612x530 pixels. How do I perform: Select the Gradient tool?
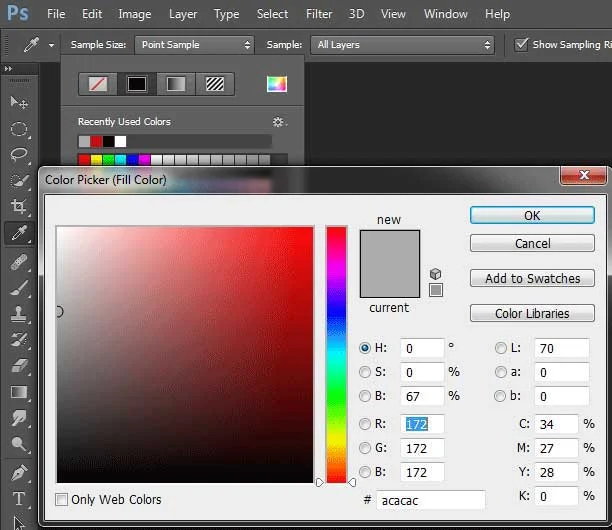(x=19, y=392)
